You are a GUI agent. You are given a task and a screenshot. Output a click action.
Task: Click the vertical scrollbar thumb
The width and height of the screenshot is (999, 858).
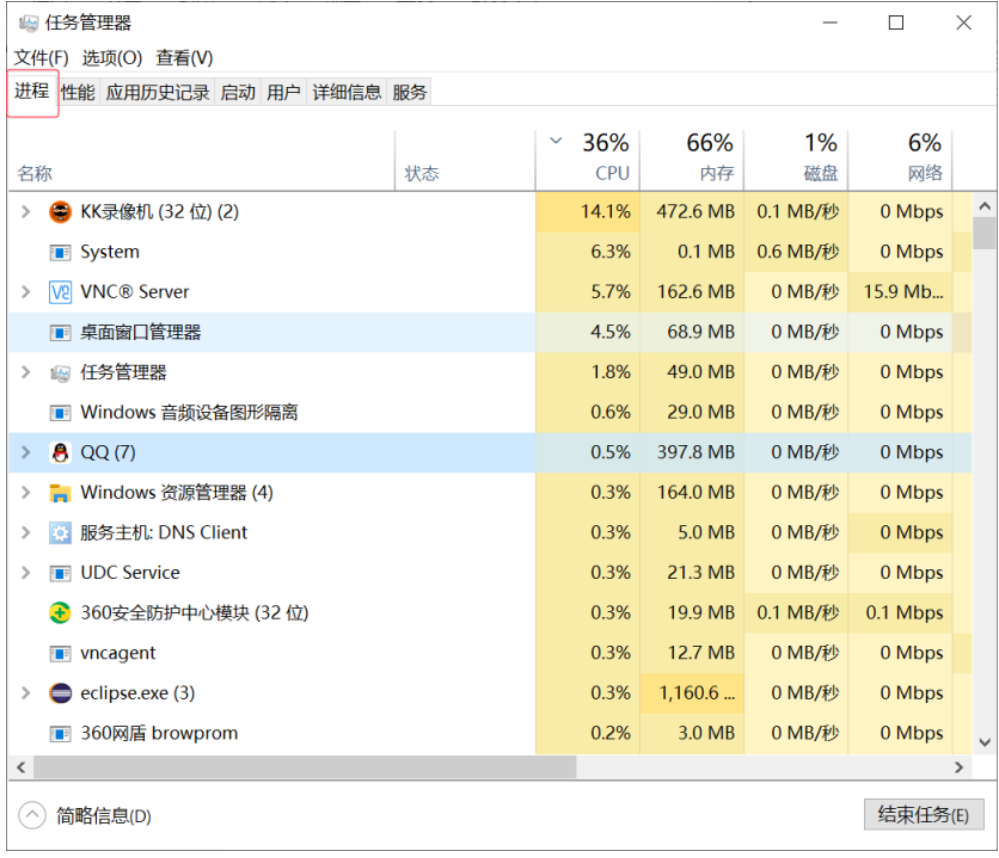[x=985, y=233]
